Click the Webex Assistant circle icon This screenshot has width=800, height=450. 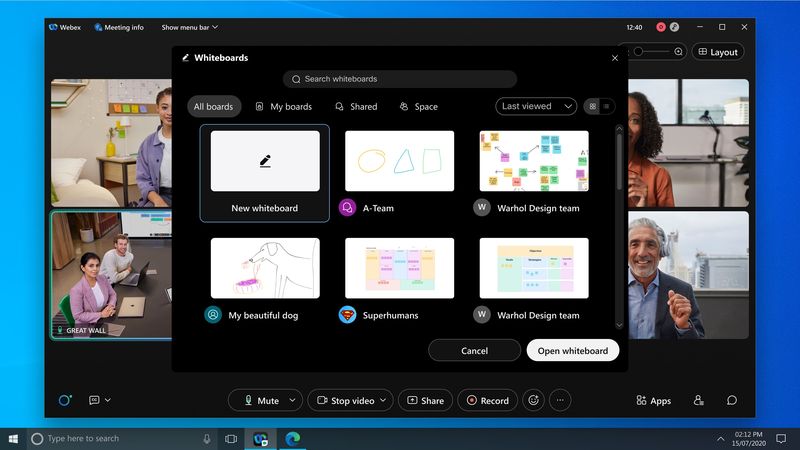click(64, 400)
